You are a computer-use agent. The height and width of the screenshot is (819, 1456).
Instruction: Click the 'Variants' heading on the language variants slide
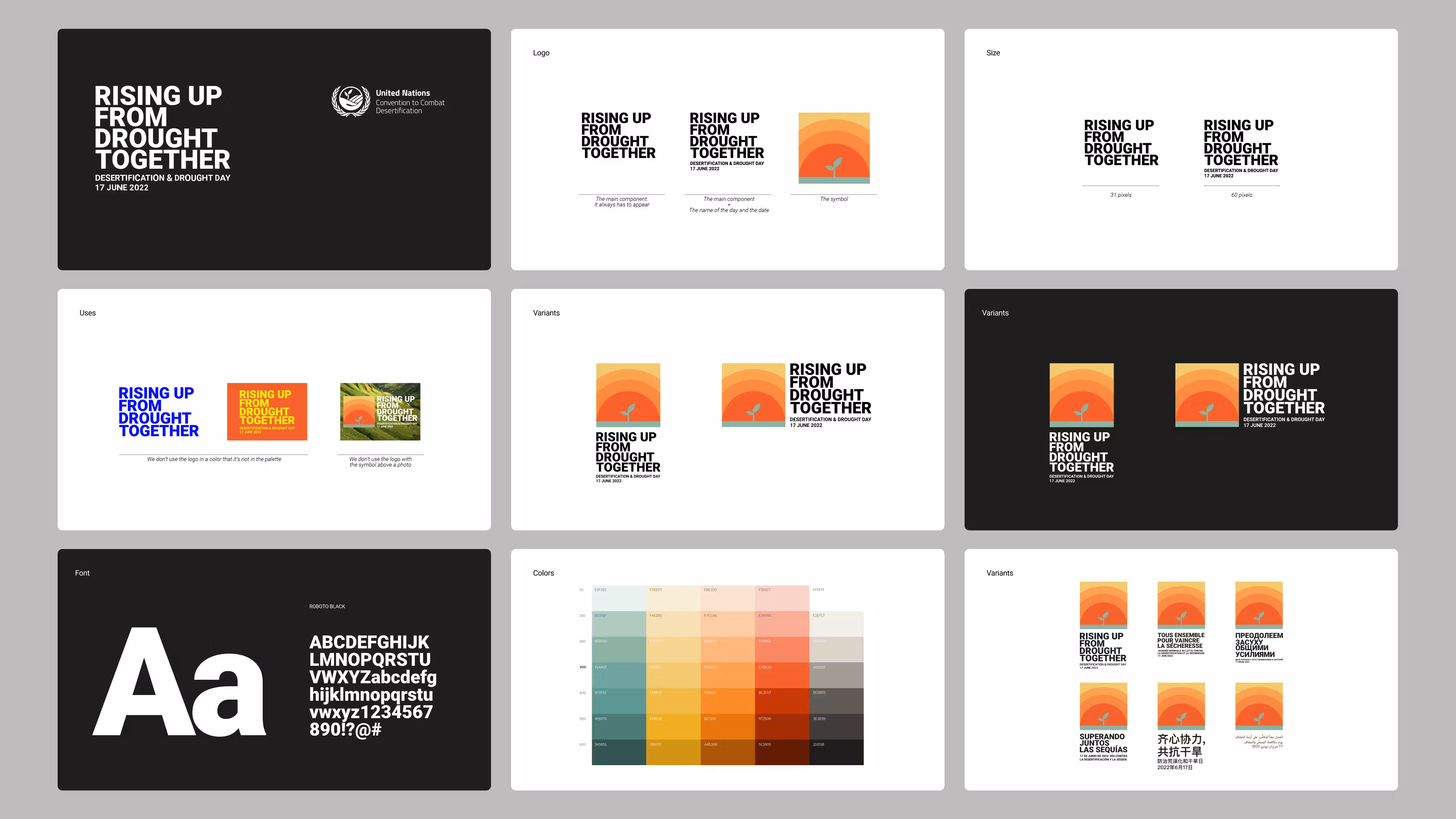(999, 573)
